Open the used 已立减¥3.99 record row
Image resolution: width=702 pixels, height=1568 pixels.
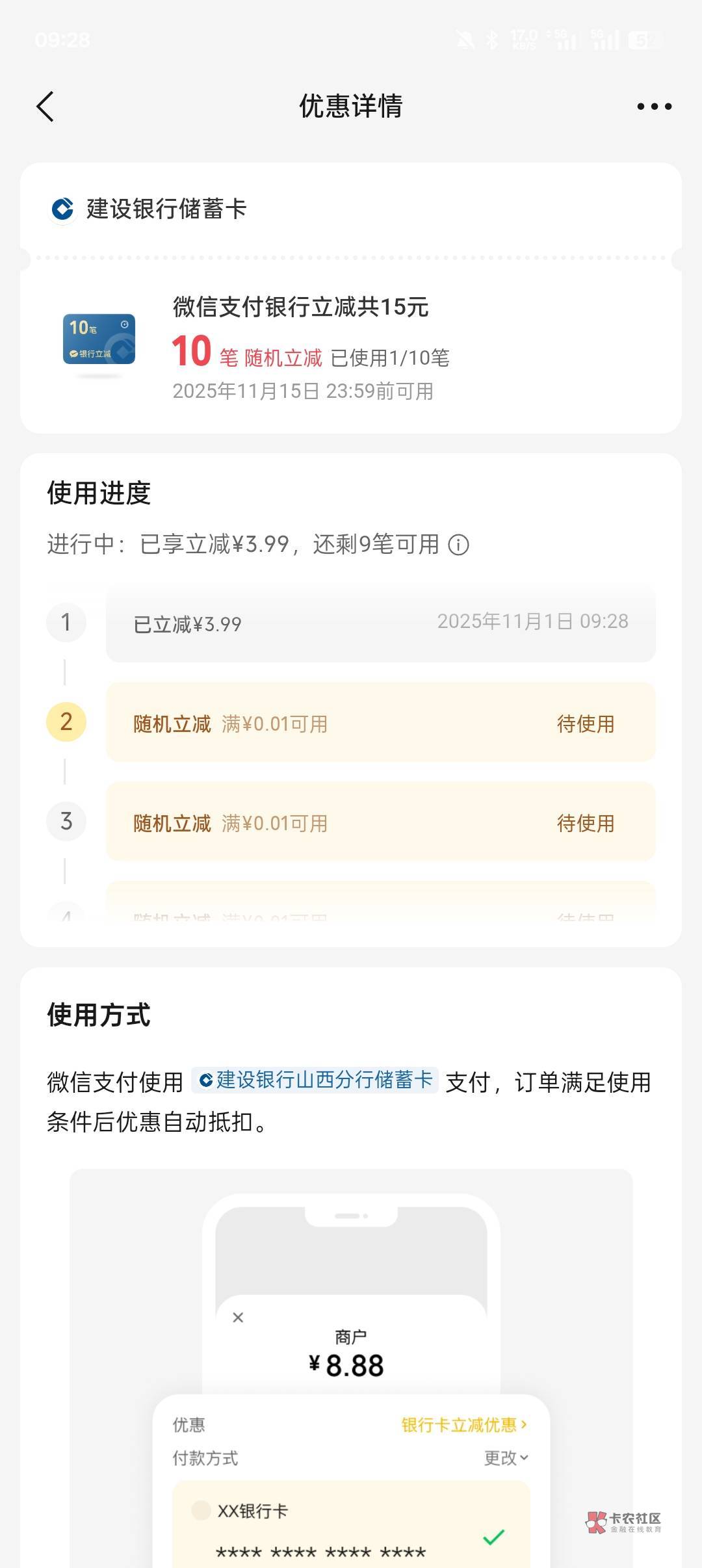[x=380, y=623]
